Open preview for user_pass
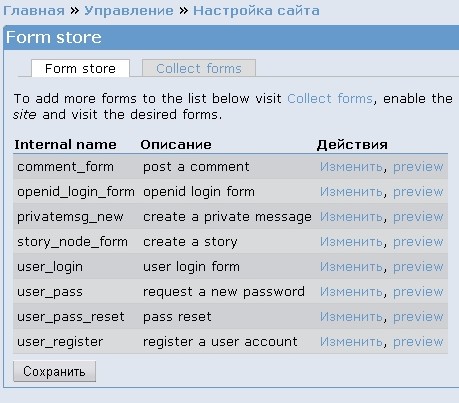 418,292
